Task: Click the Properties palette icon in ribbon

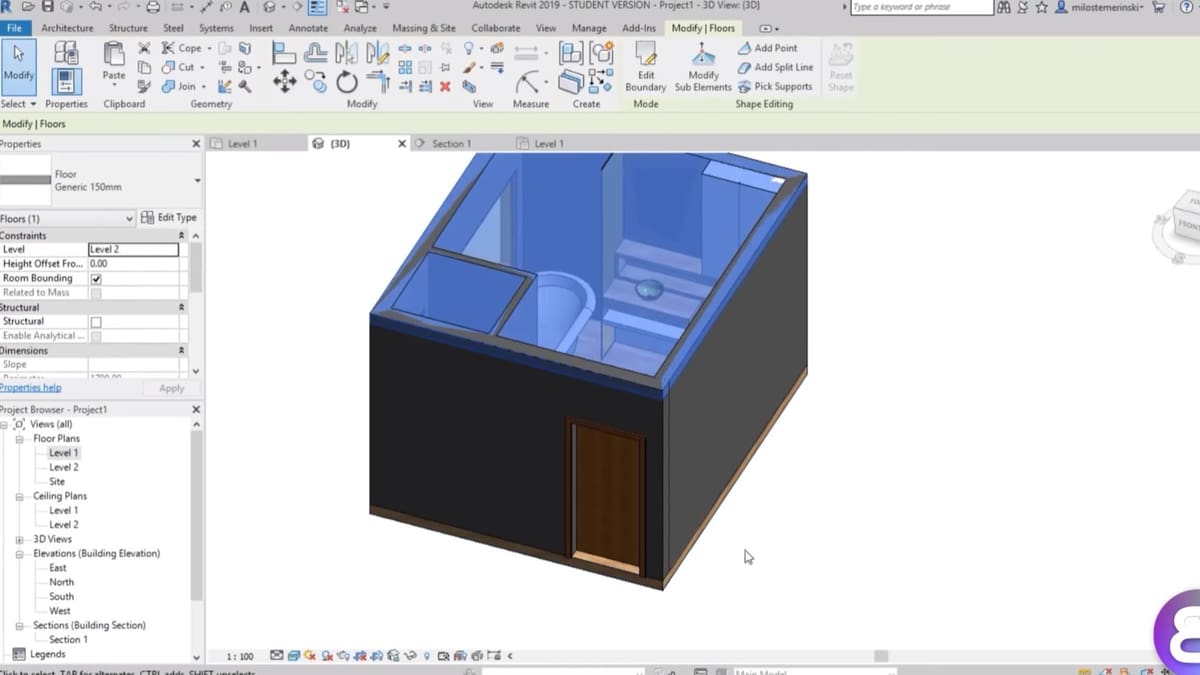Action: (66, 81)
